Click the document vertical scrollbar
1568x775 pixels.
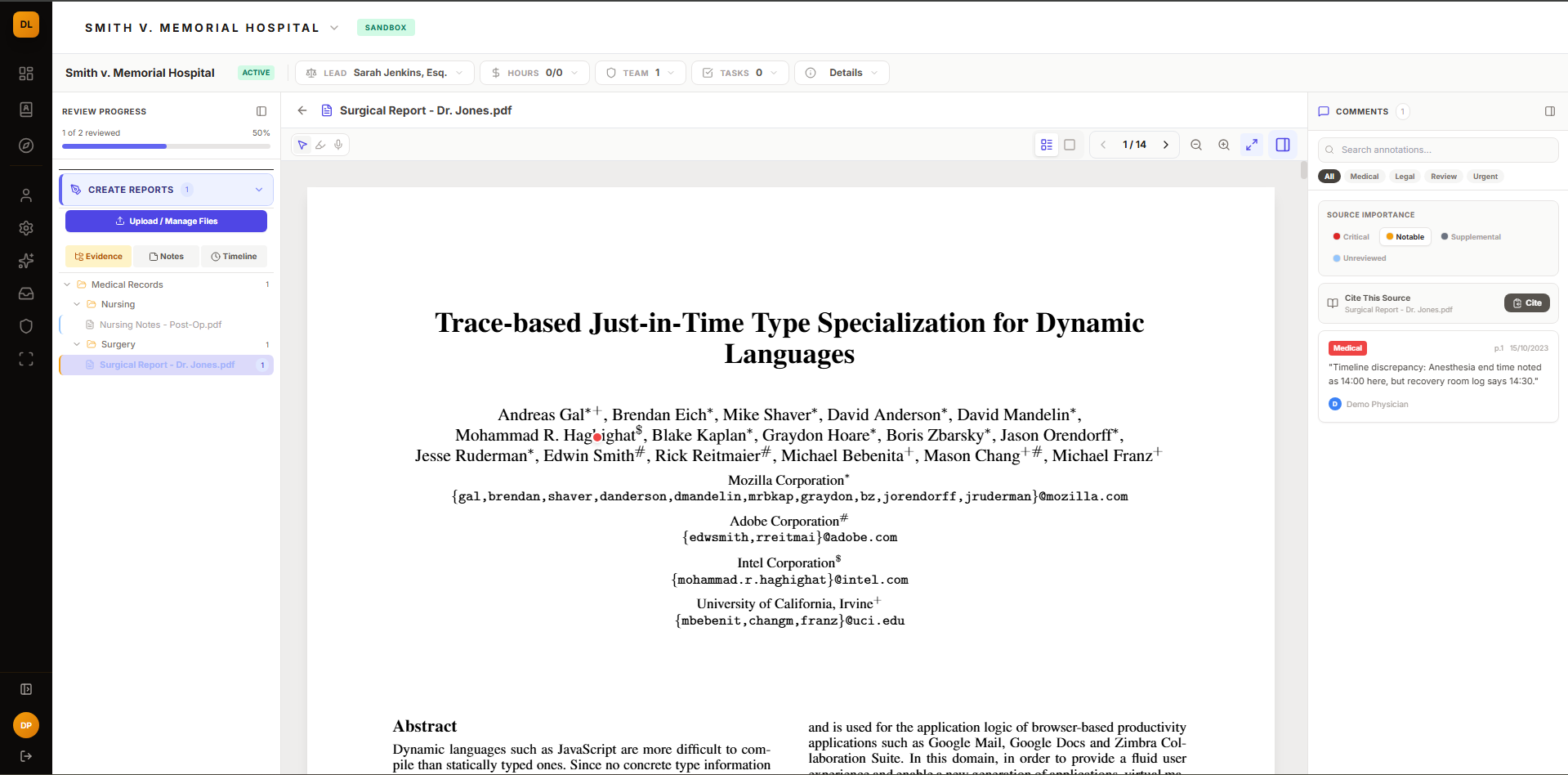[1303, 170]
